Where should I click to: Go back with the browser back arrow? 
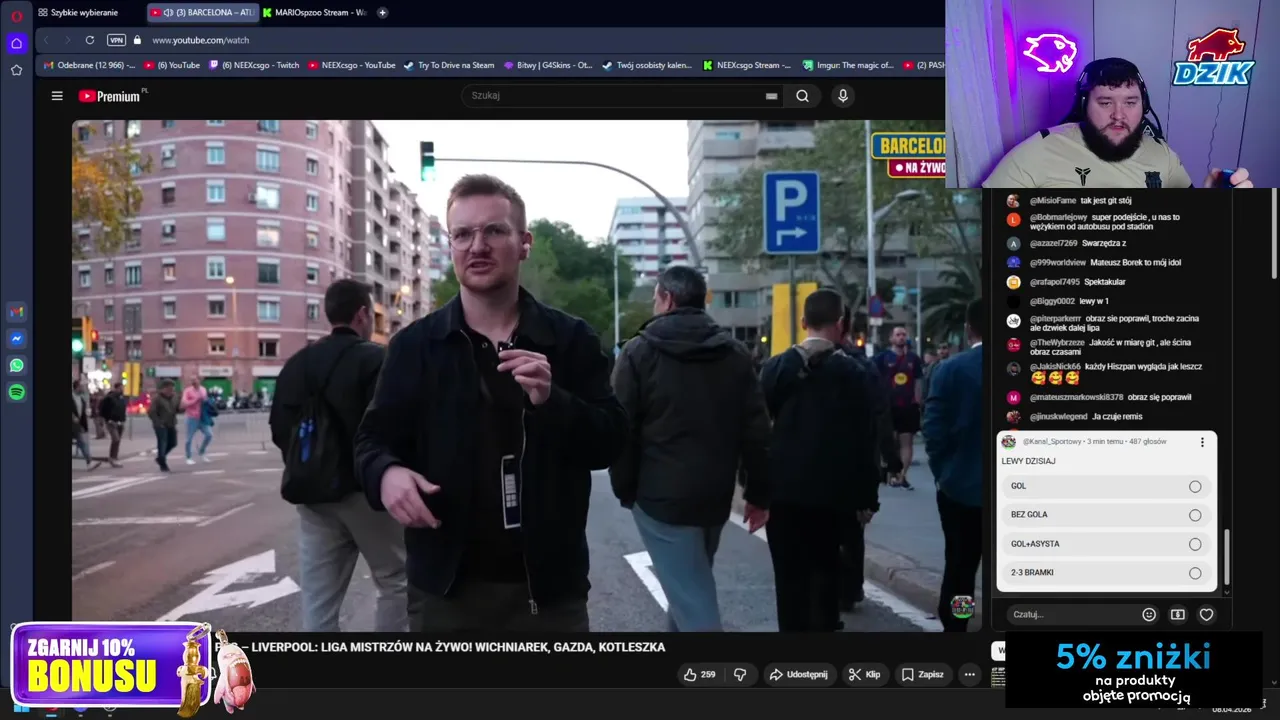click(46, 40)
